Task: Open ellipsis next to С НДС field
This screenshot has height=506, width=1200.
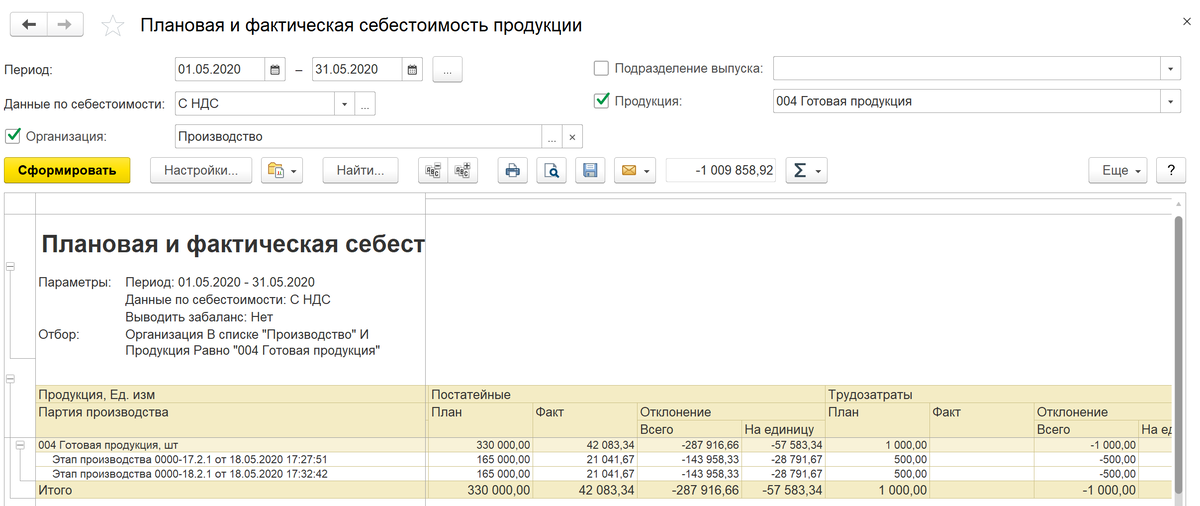Action: click(x=365, y=103)
